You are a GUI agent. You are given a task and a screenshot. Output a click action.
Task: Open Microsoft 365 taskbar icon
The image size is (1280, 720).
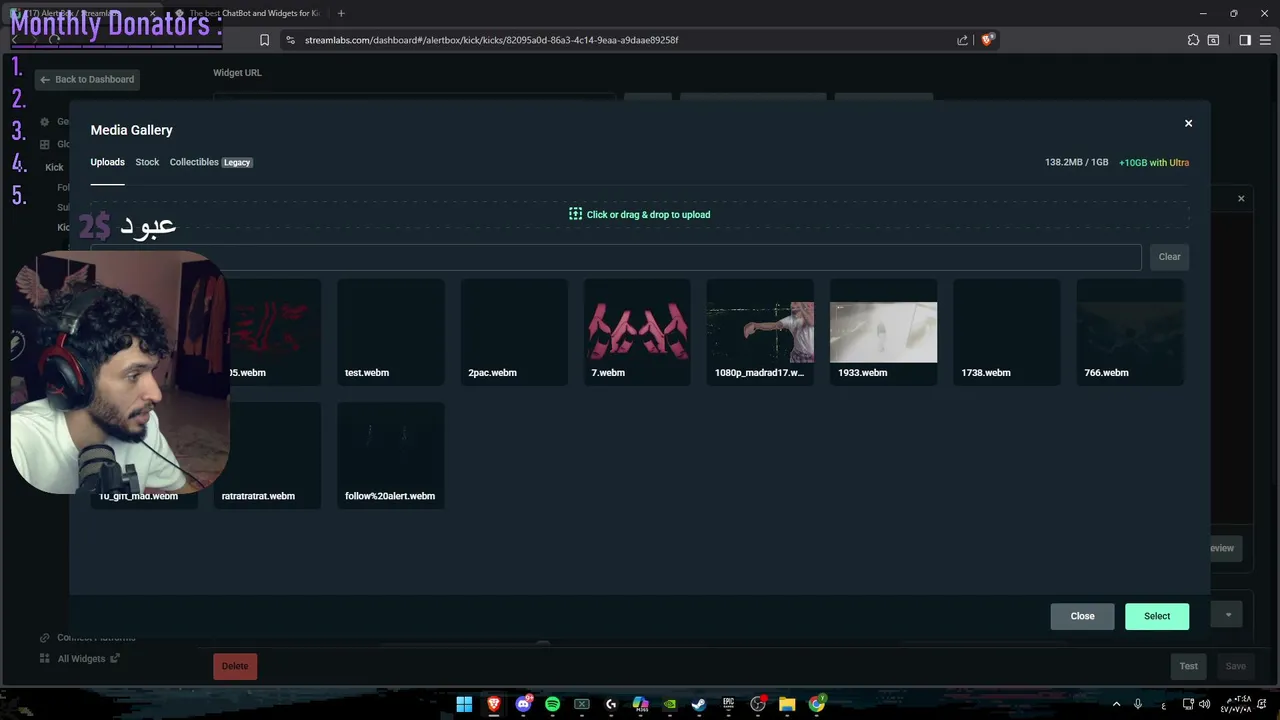pyautogui.click(x=640, y=704)
